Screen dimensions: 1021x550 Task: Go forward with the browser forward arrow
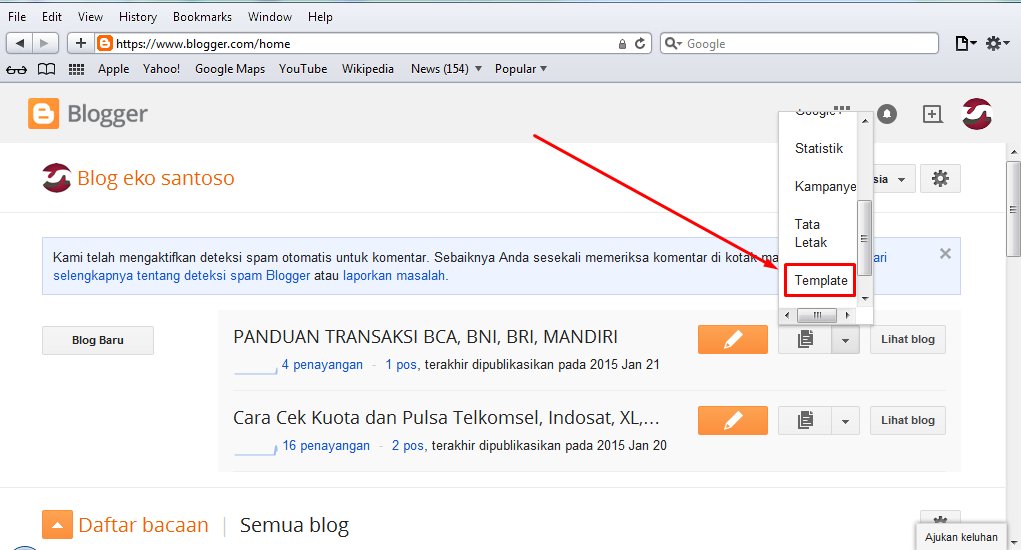(45, 44)
